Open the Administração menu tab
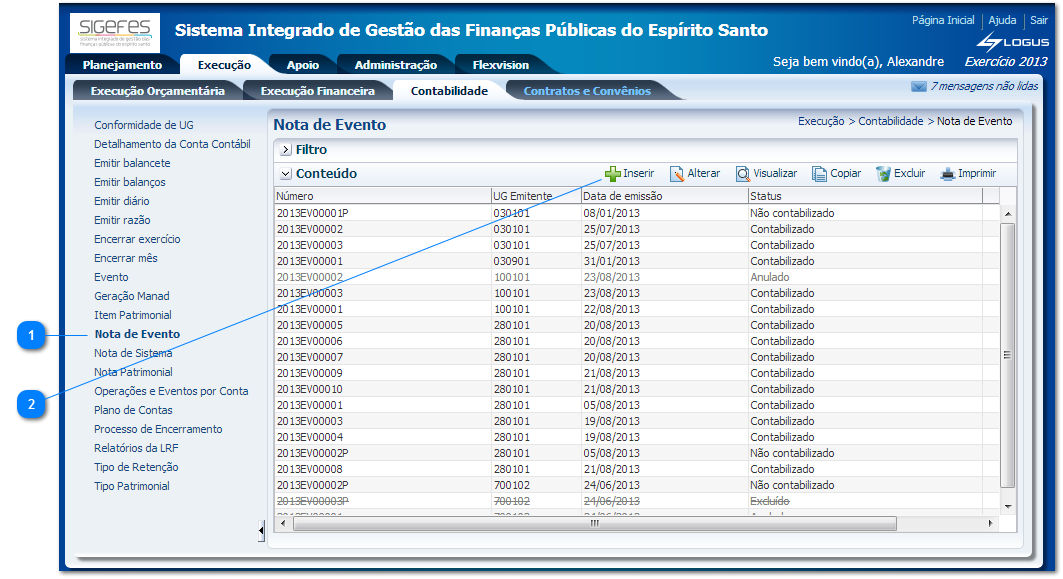Image resolution: width=1063 pixels, height=579 pixels. (x=394, y=63)
